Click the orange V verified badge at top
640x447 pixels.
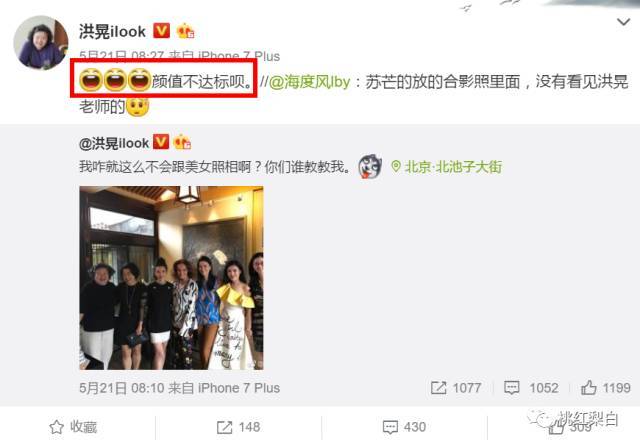pyautogui.click(x=161, y=31)
